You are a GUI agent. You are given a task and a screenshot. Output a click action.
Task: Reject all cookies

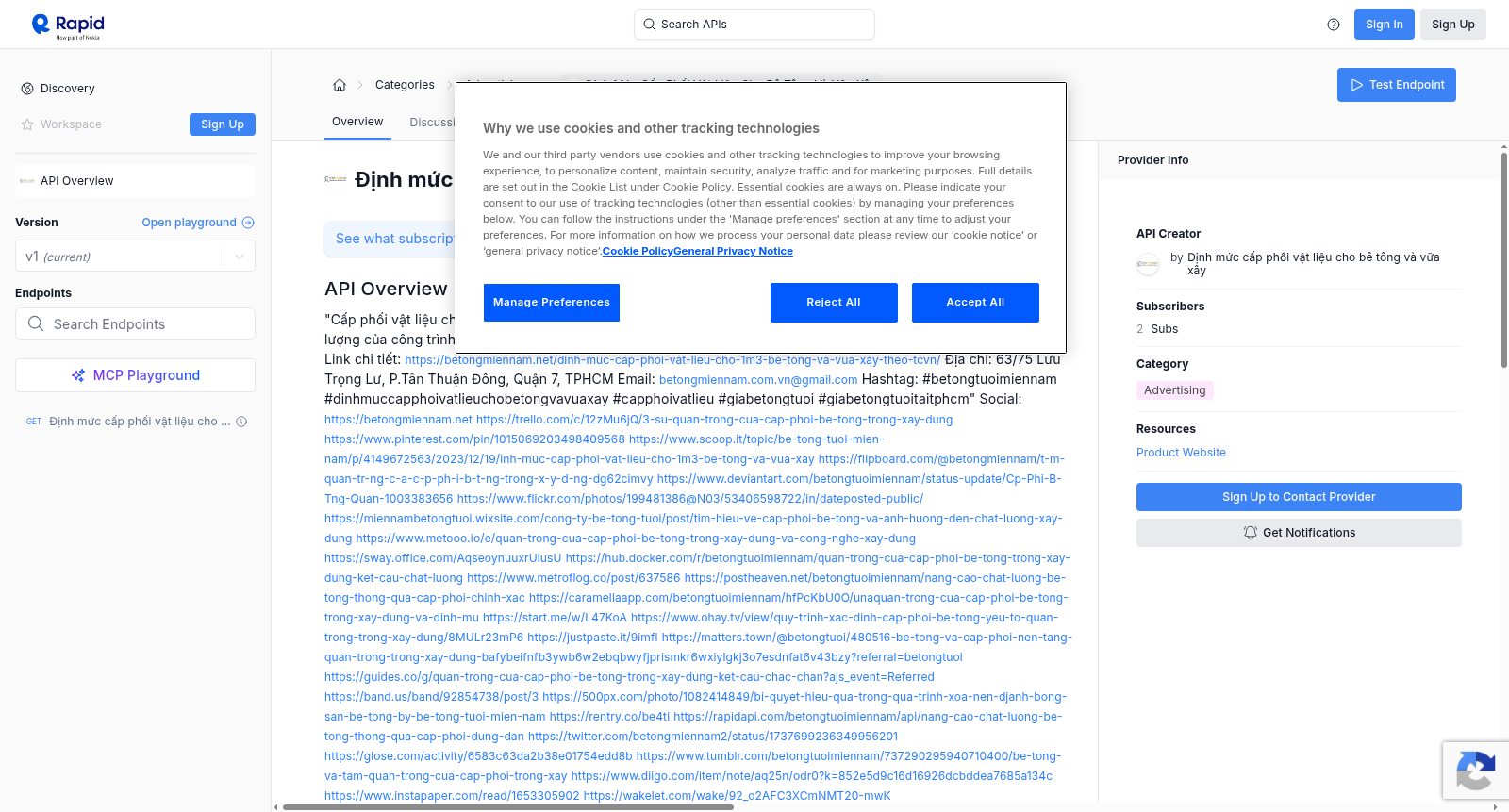coord(834,303)
